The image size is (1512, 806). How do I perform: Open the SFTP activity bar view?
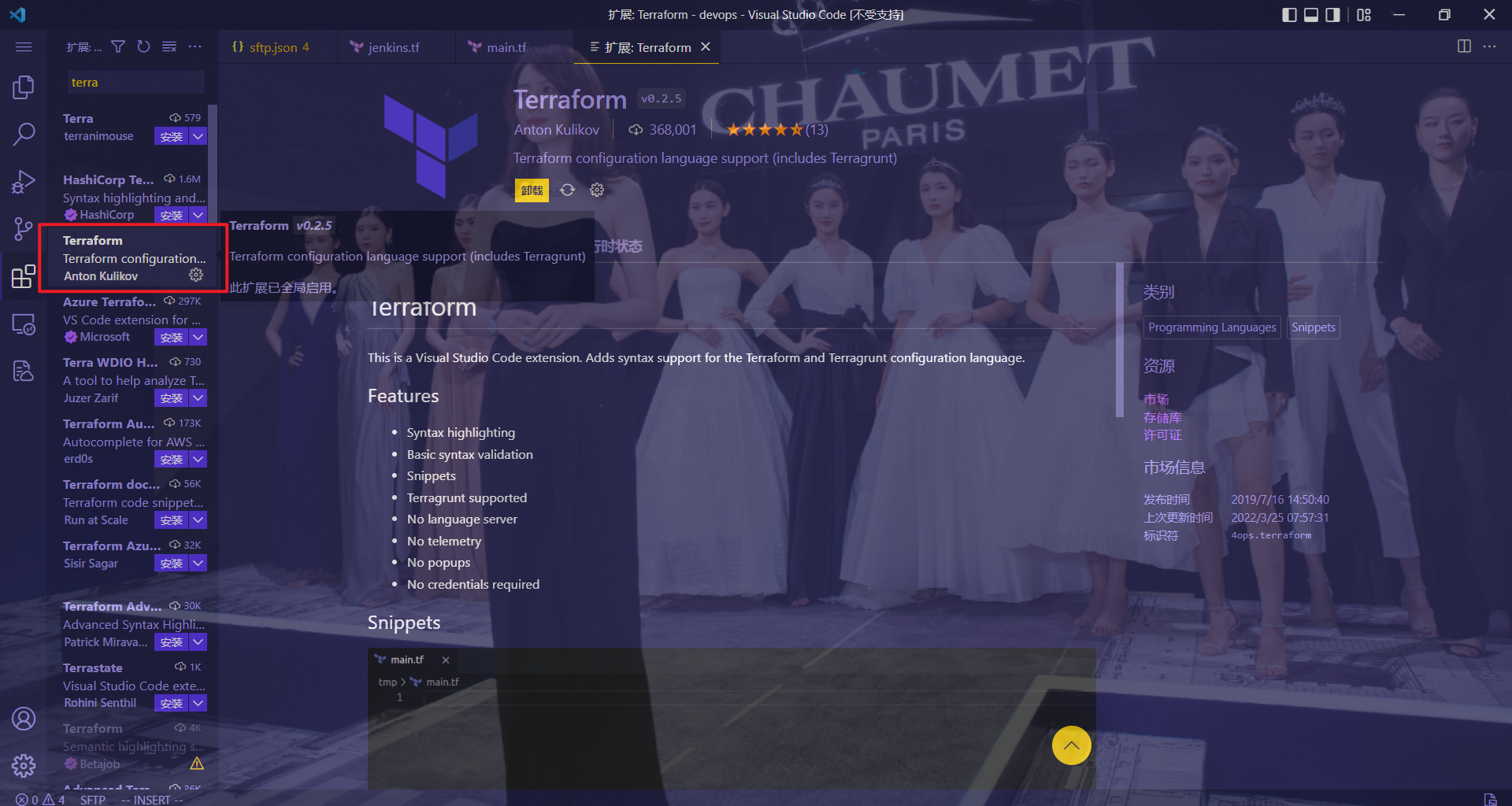click(24, 371)
